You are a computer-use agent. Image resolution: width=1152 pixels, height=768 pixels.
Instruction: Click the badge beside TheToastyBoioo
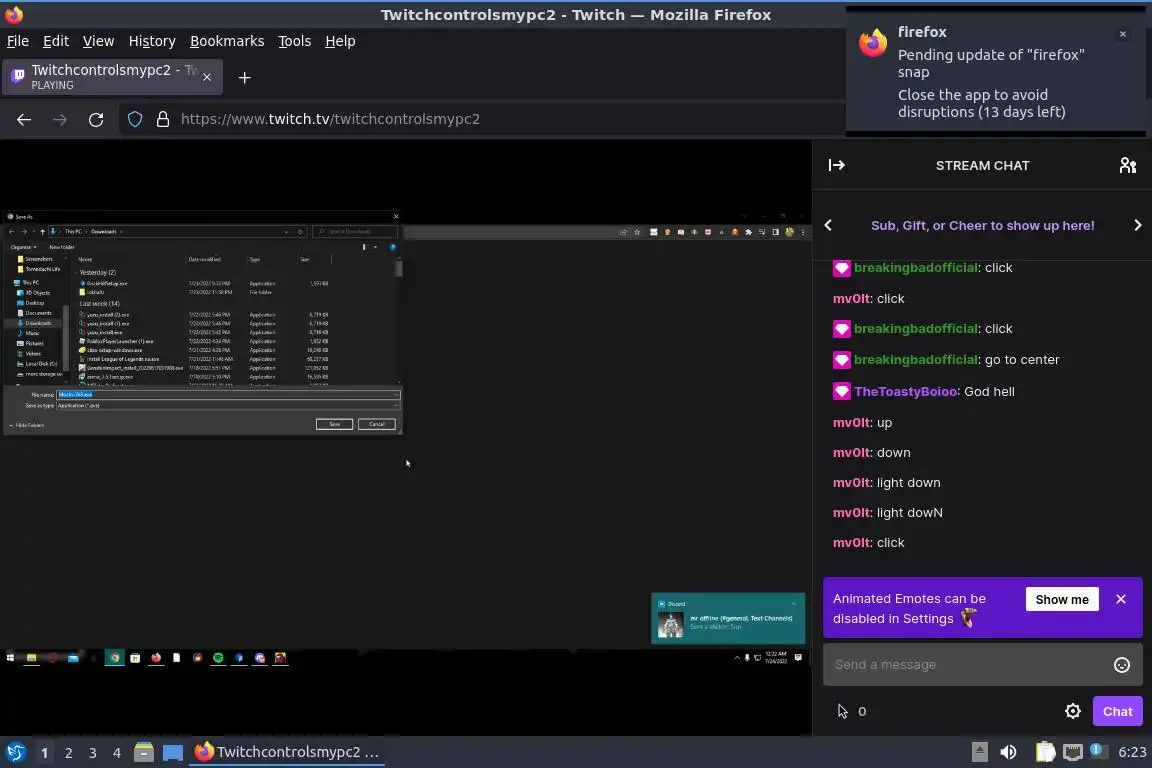coord(841,392)
